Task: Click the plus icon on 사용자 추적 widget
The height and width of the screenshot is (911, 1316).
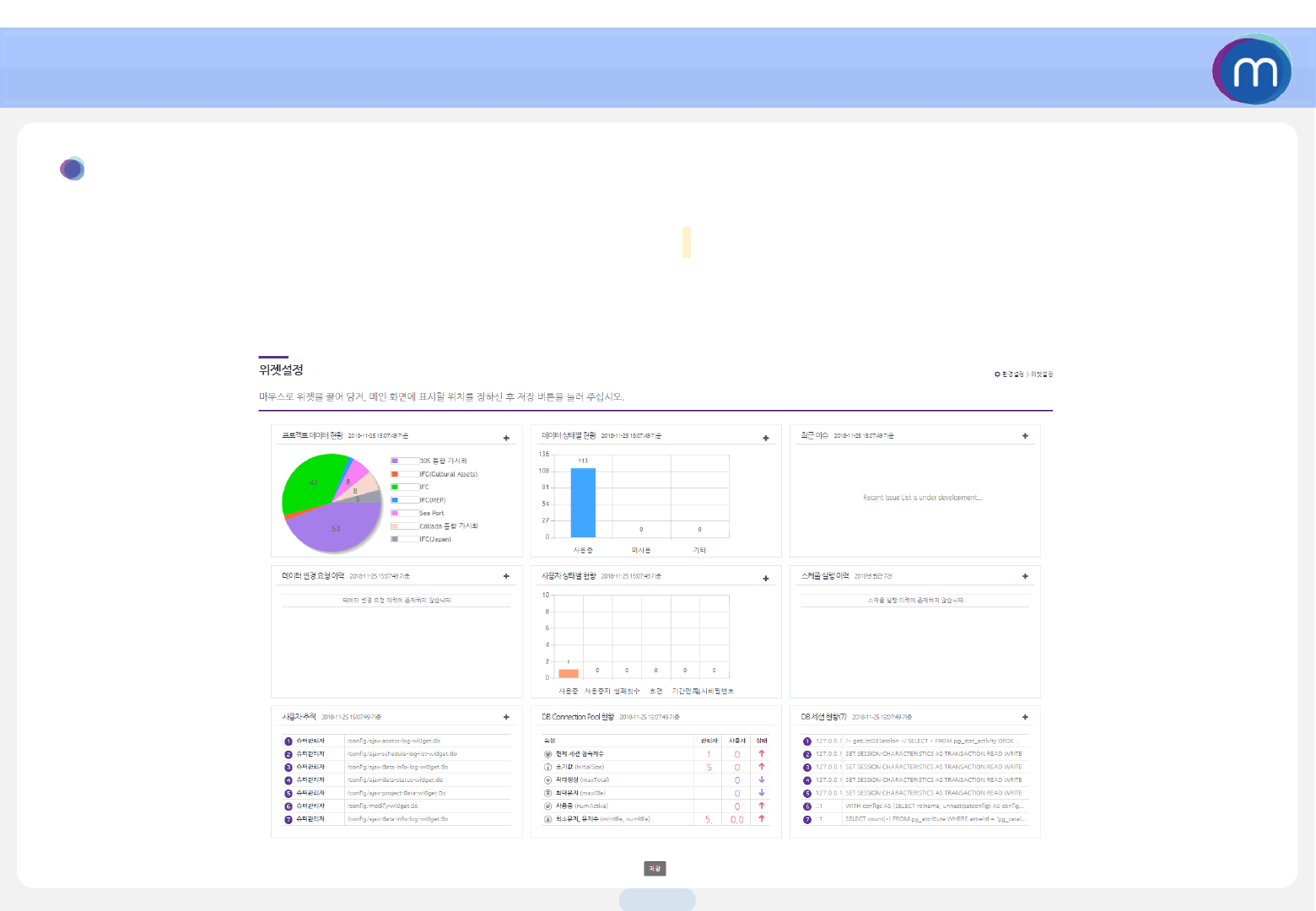Action: point(506,717)
